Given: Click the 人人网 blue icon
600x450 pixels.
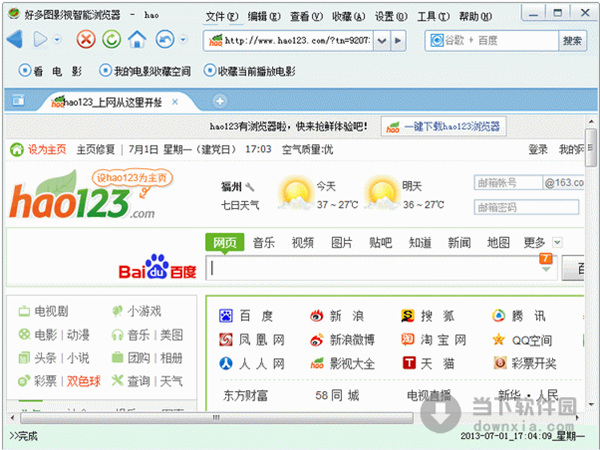Looking at the screenshot, I should (x=226, y=363).
